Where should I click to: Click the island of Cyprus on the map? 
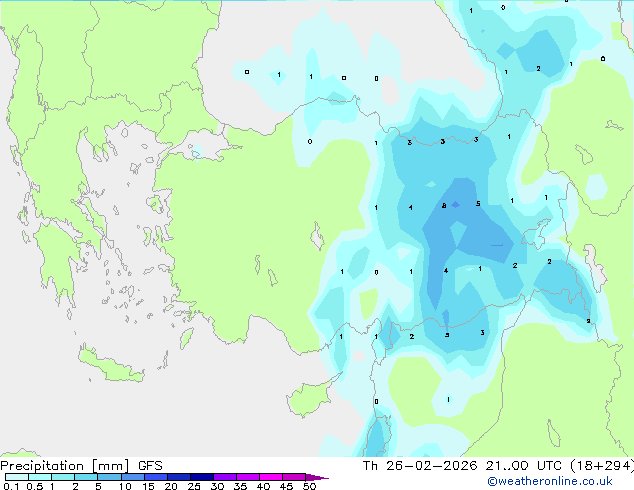coord(311,396)
